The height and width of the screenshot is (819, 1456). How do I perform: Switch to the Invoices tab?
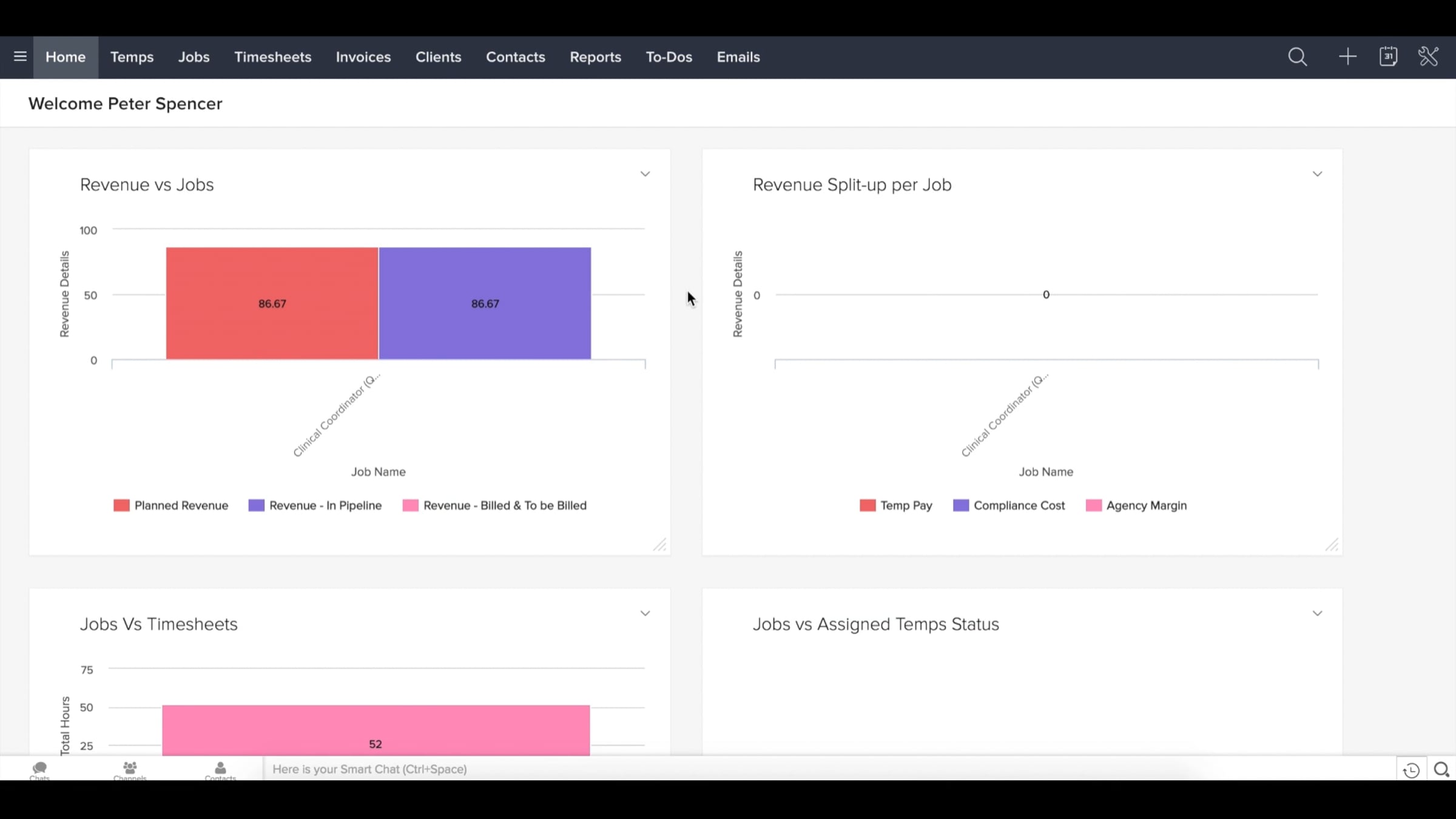(x=363, y=57)
